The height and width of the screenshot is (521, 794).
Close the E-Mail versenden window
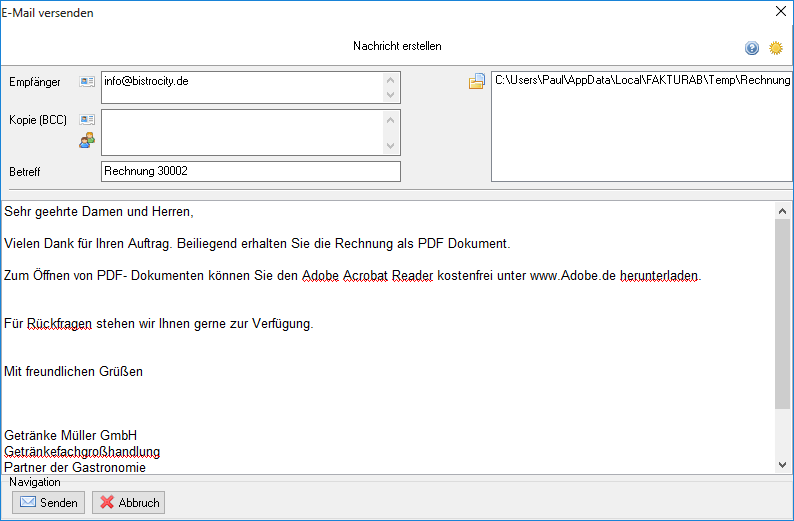pyautogui.click(x=781, y=11)
